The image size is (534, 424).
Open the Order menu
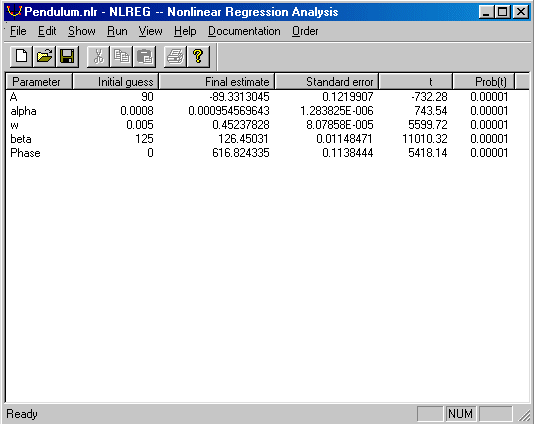(x=305, y=31)
